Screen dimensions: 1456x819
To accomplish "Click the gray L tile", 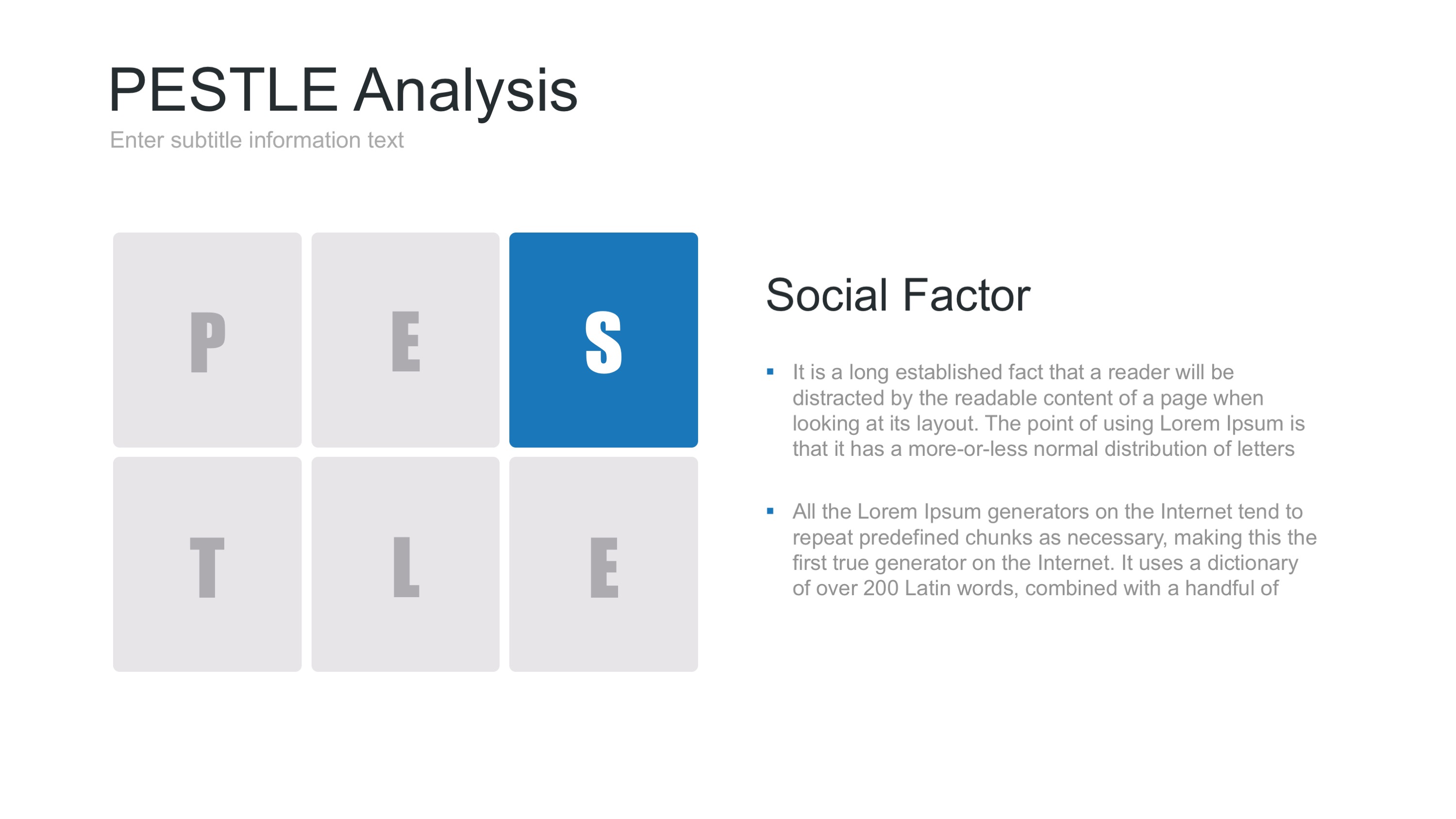I will point(405,564).
